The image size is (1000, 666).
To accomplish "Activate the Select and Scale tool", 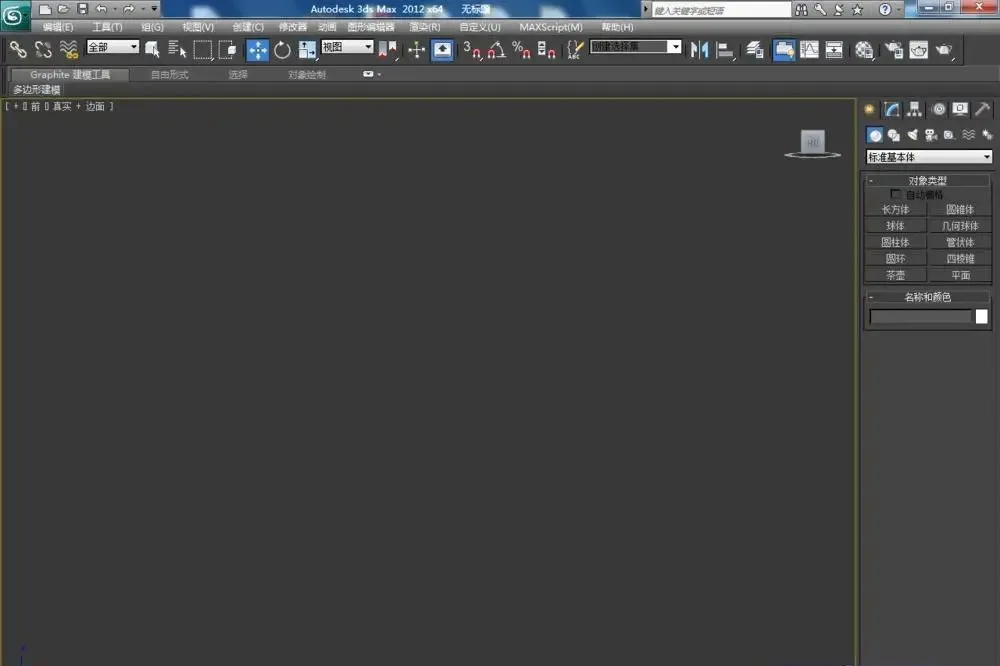I will (307, 50).
